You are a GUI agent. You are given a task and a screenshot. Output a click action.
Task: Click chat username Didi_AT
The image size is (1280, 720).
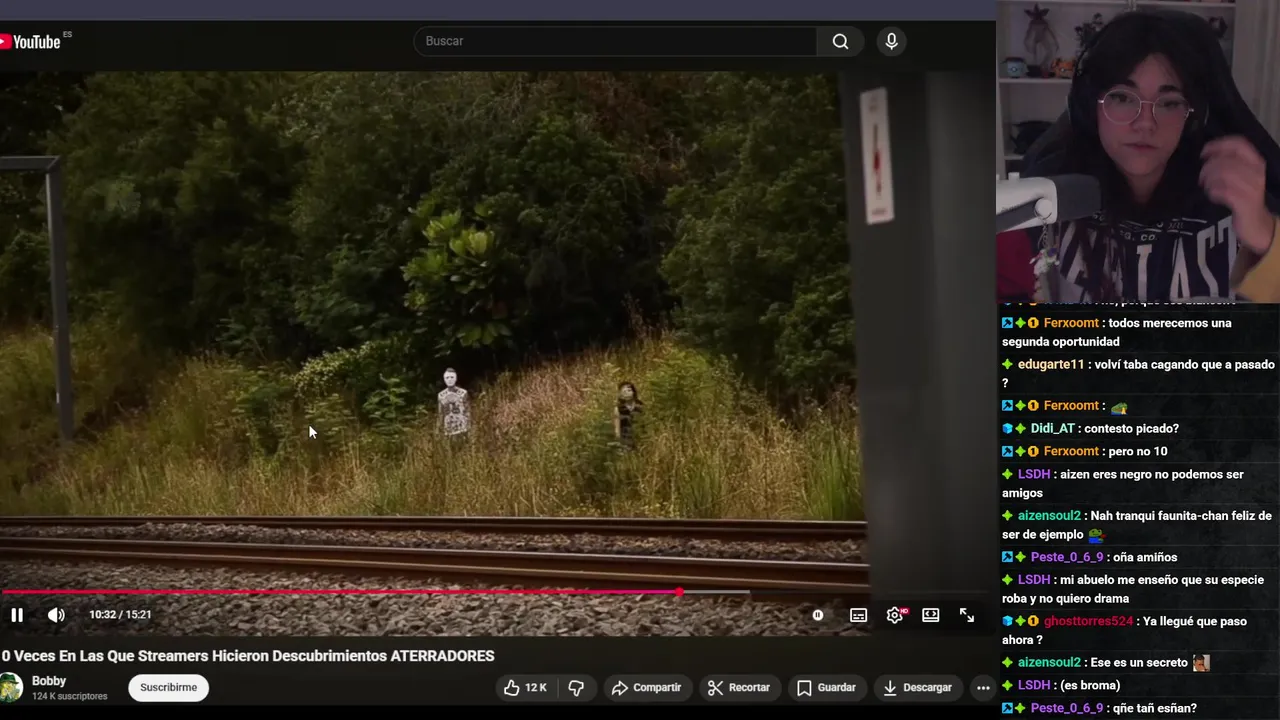1052,428
